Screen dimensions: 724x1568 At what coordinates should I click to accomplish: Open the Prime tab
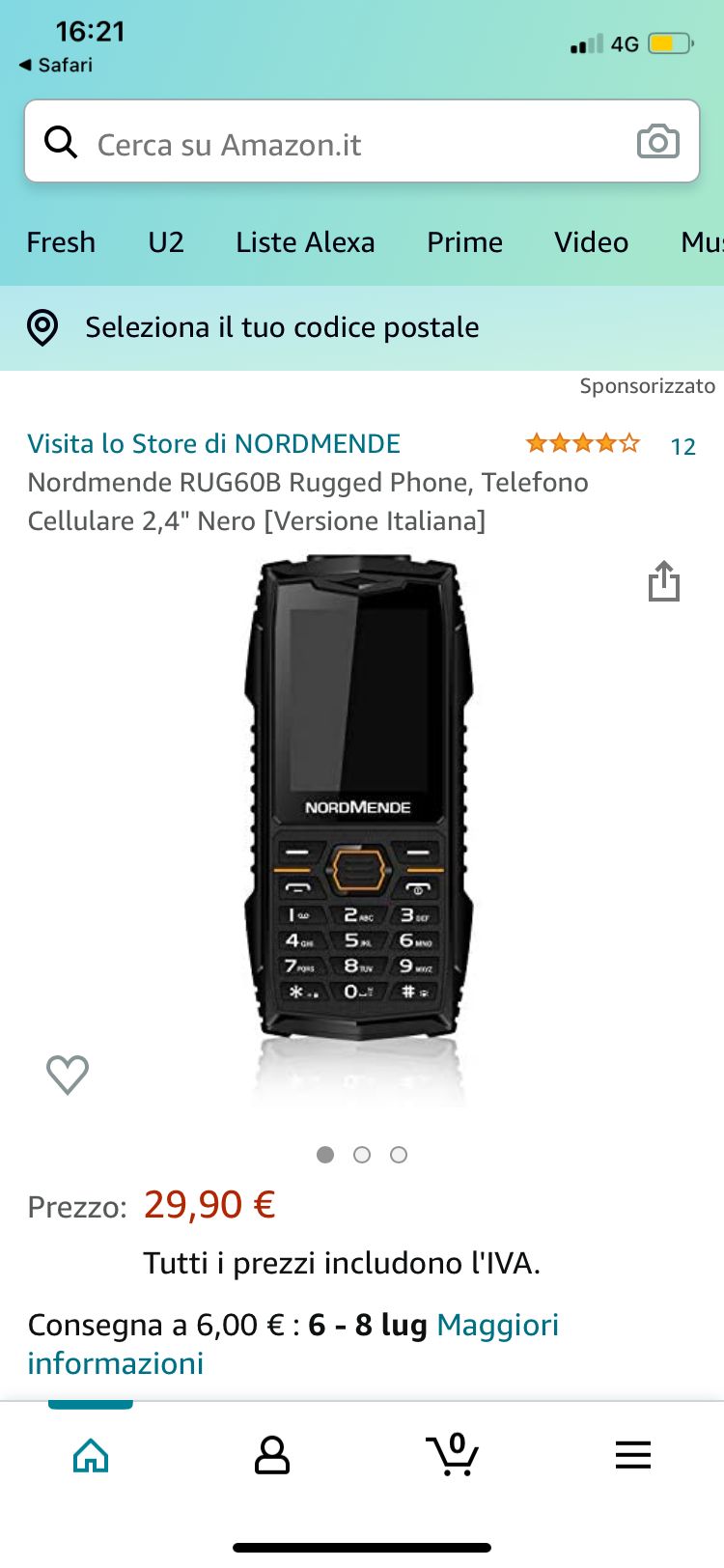464,241
